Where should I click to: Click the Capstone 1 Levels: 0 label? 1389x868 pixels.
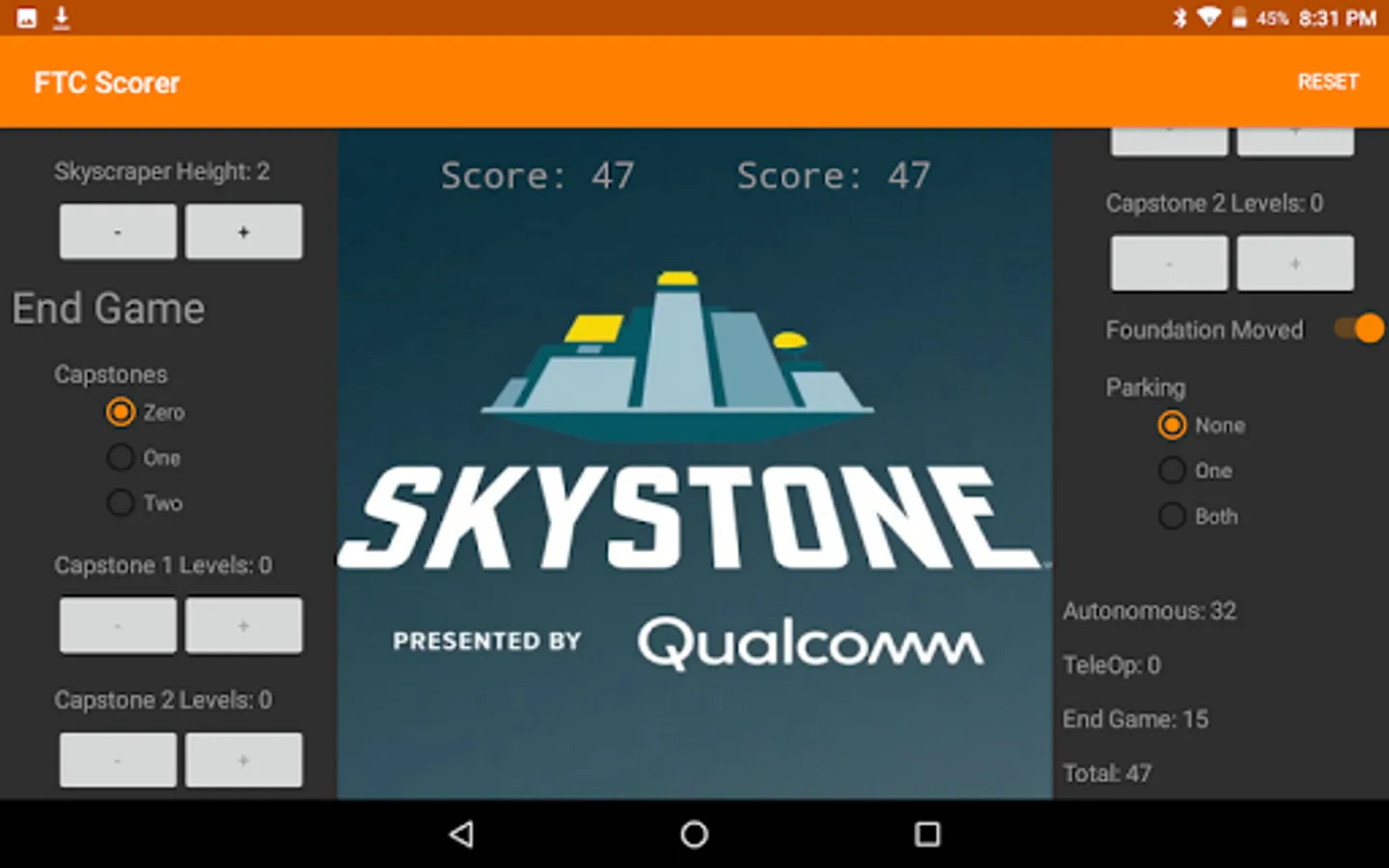point(163,565)
